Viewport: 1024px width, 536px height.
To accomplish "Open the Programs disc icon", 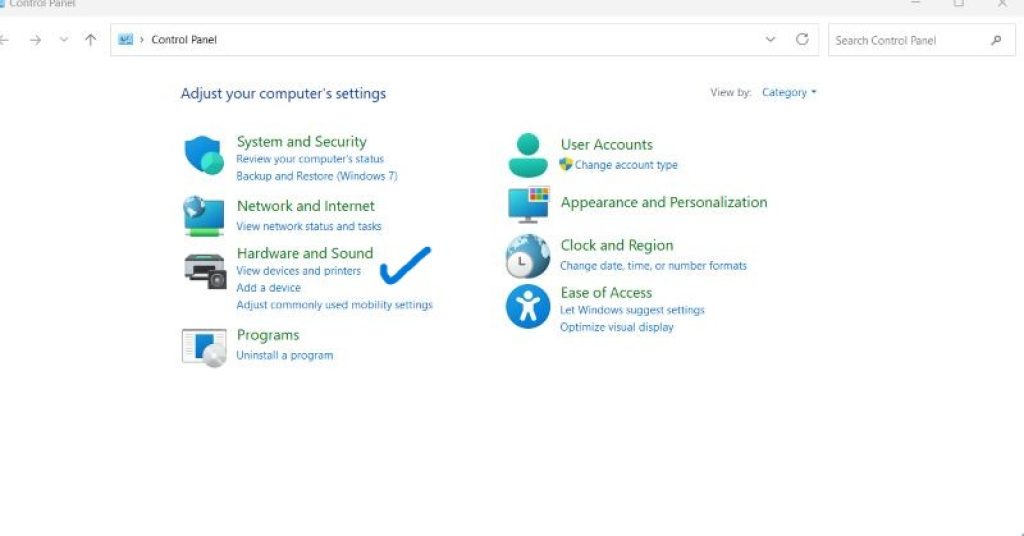I will point(204,348).
